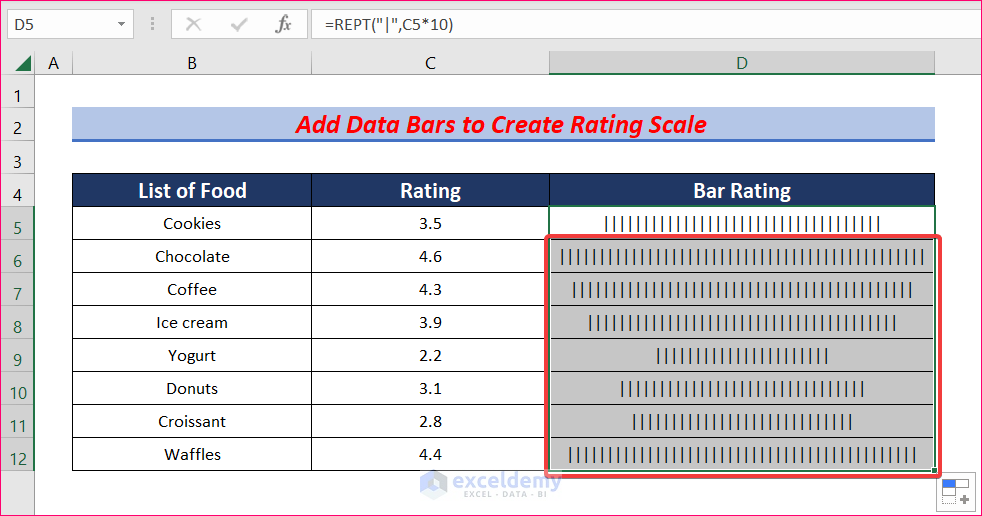Open the Auto Fill Options button

[956, 493]
